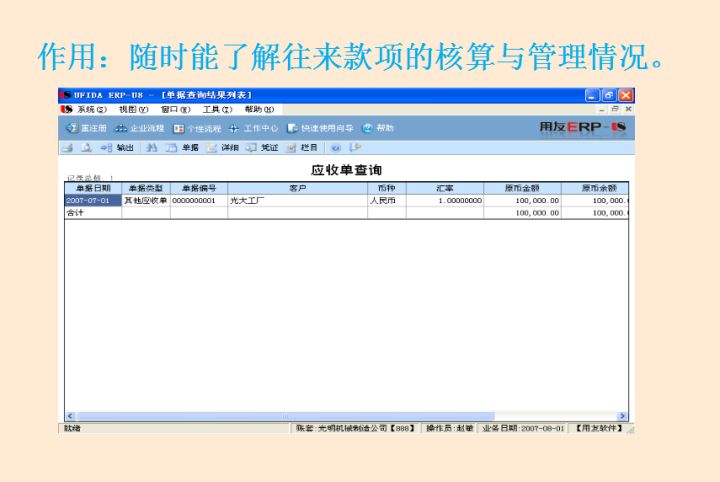
Task: Open 企业流程 enterprise workflow
Action: pyautogui.click(x=139, y=129)
